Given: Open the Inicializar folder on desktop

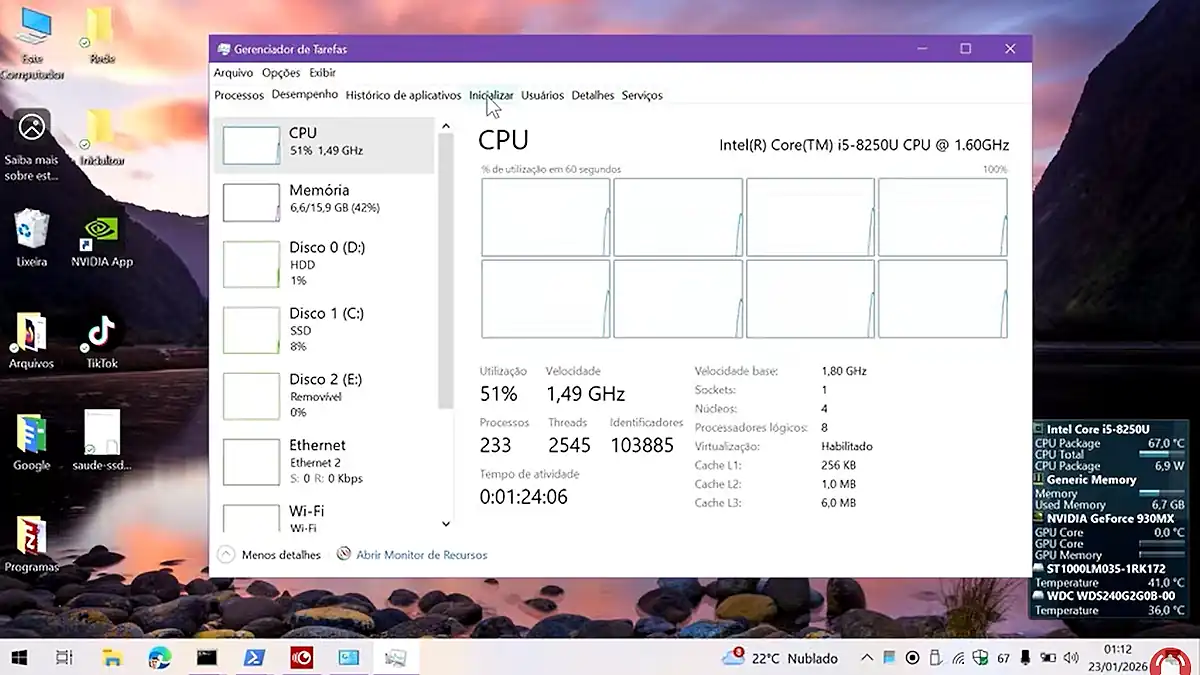Looking at the screenshot, I should click(x=101, y=138).
